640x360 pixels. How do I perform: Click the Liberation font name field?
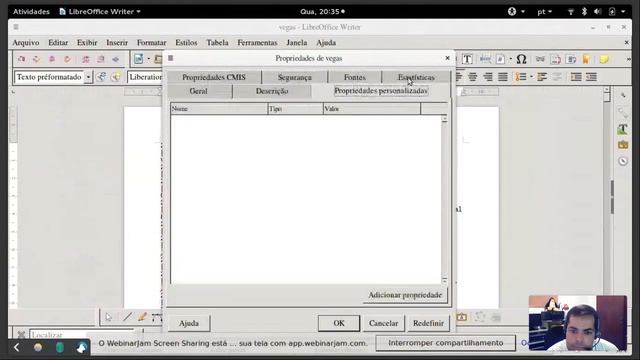145,77
